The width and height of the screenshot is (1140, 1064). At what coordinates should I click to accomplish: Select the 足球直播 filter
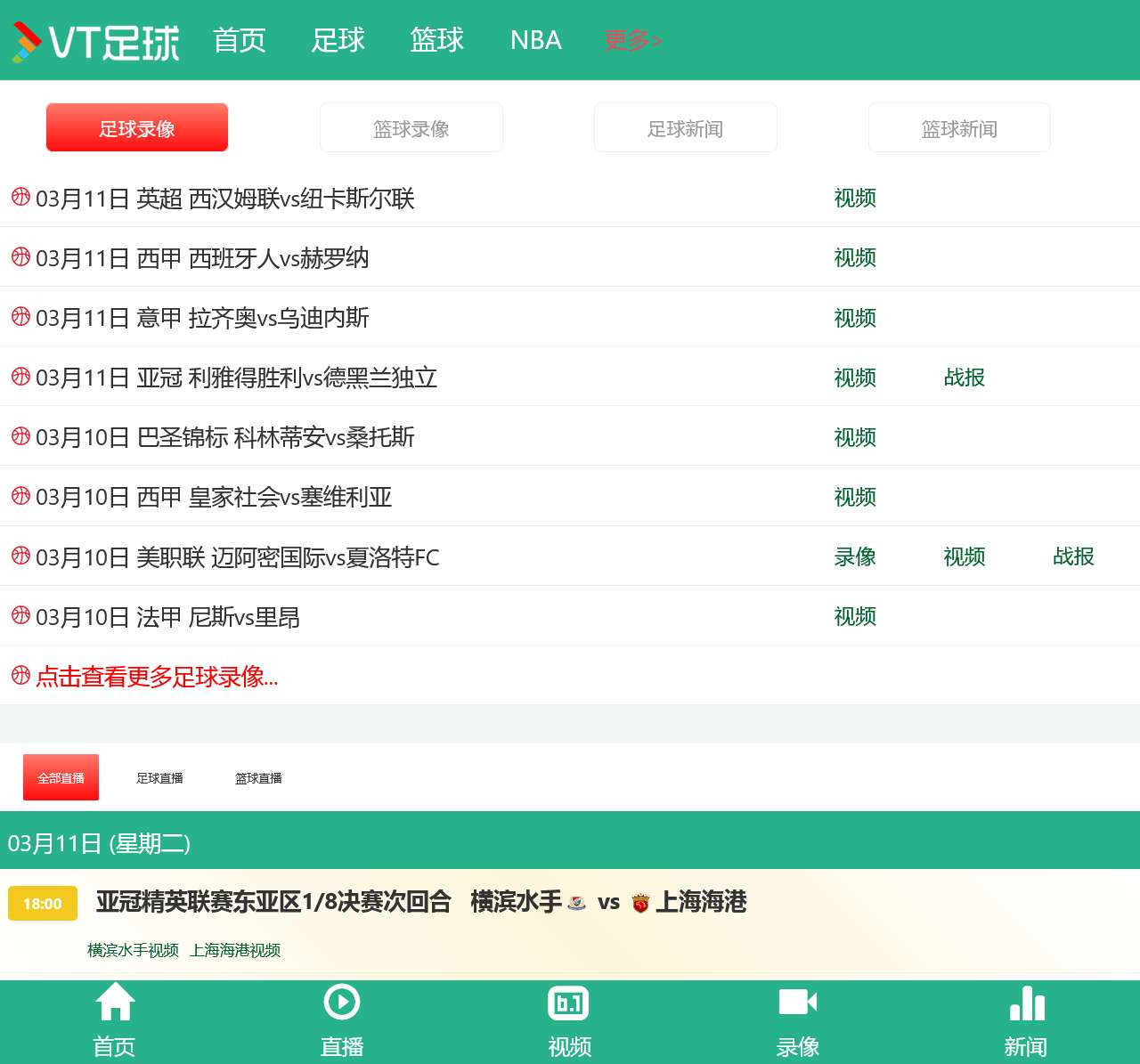coord(159,778)
